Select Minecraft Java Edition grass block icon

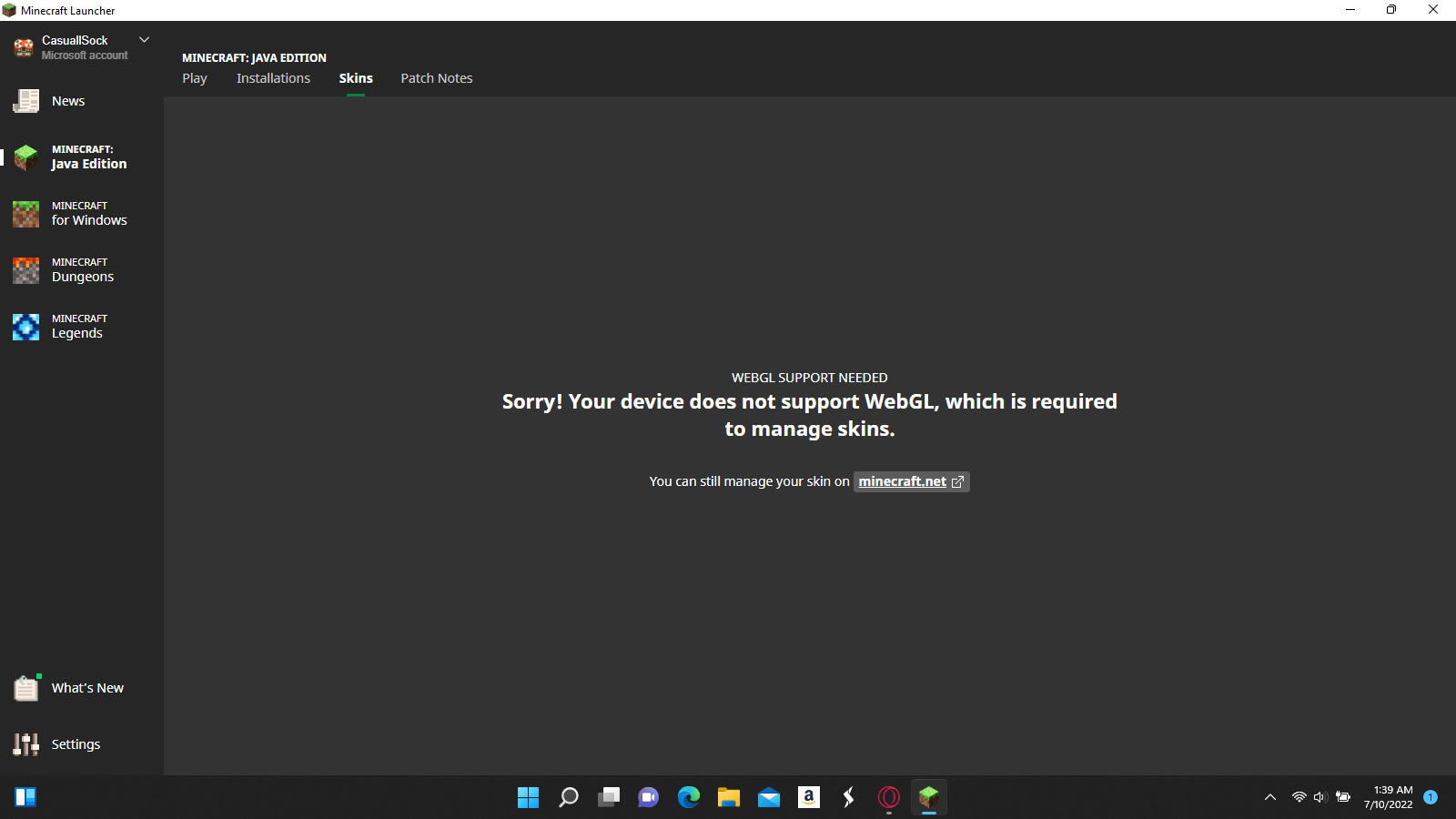(x=25, y=157)
